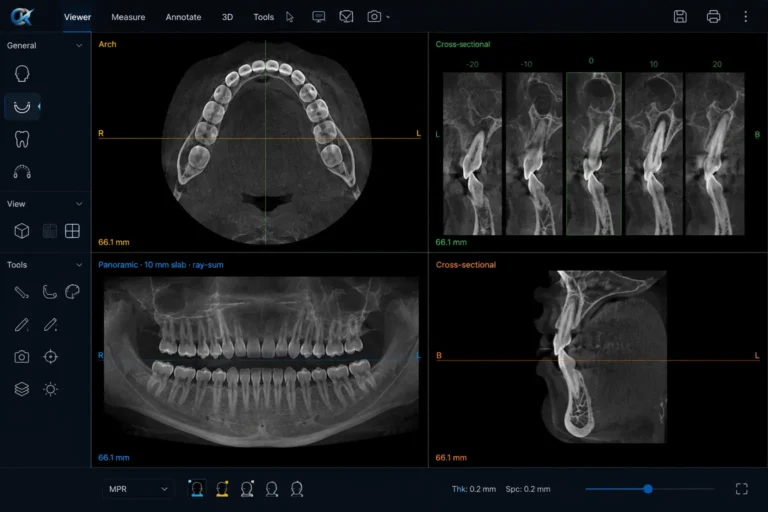Select the head/skull view icon under General

click(22, 74)
